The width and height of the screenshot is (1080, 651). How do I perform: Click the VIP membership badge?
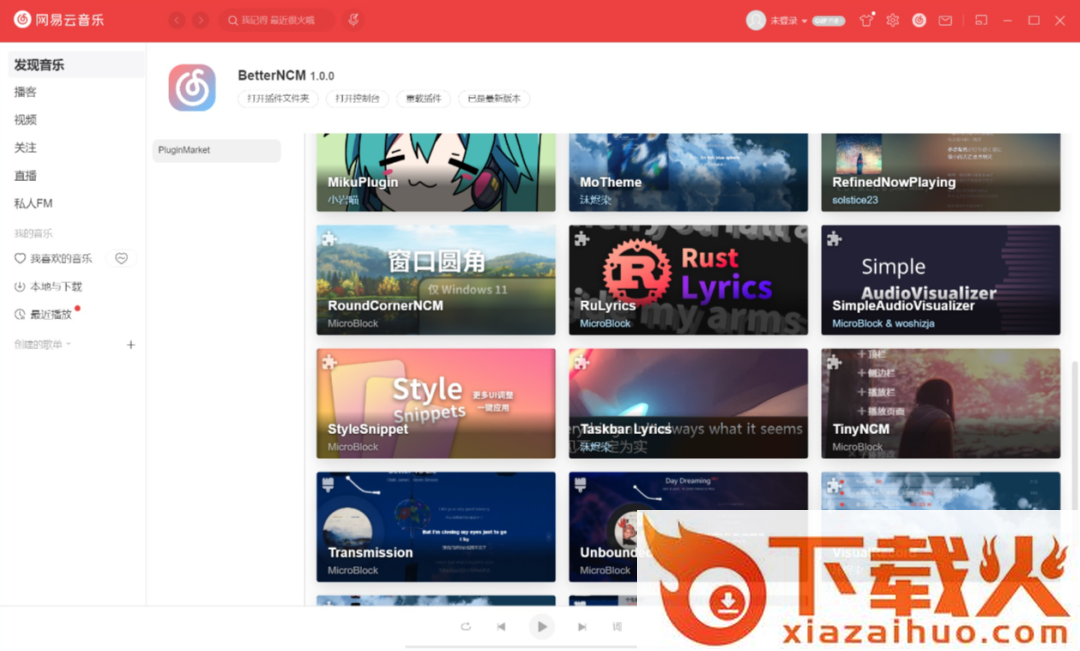pyautogui.click(x=828, y=21)
